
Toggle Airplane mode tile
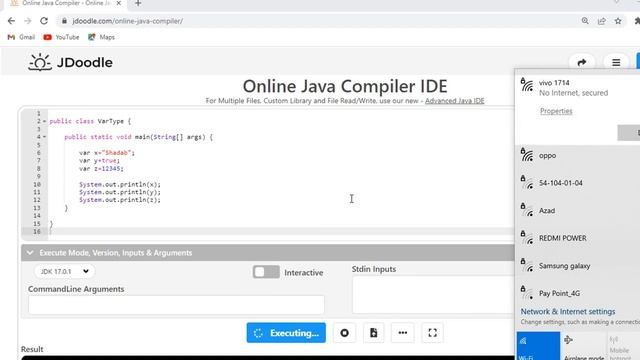(584, 346)
